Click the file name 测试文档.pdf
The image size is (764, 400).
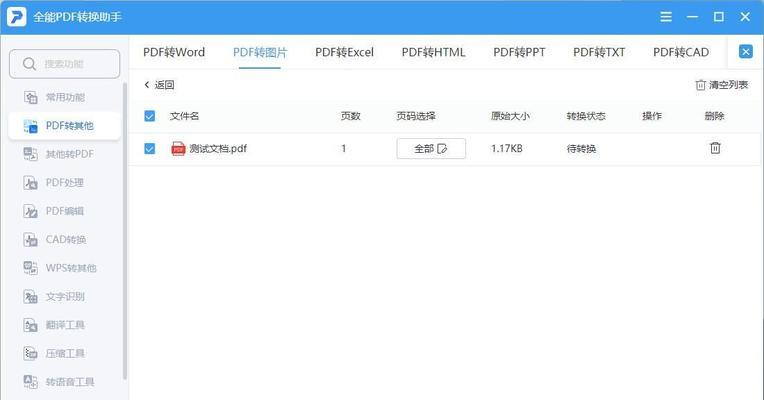pyautogui.click(x=218, y=149)
